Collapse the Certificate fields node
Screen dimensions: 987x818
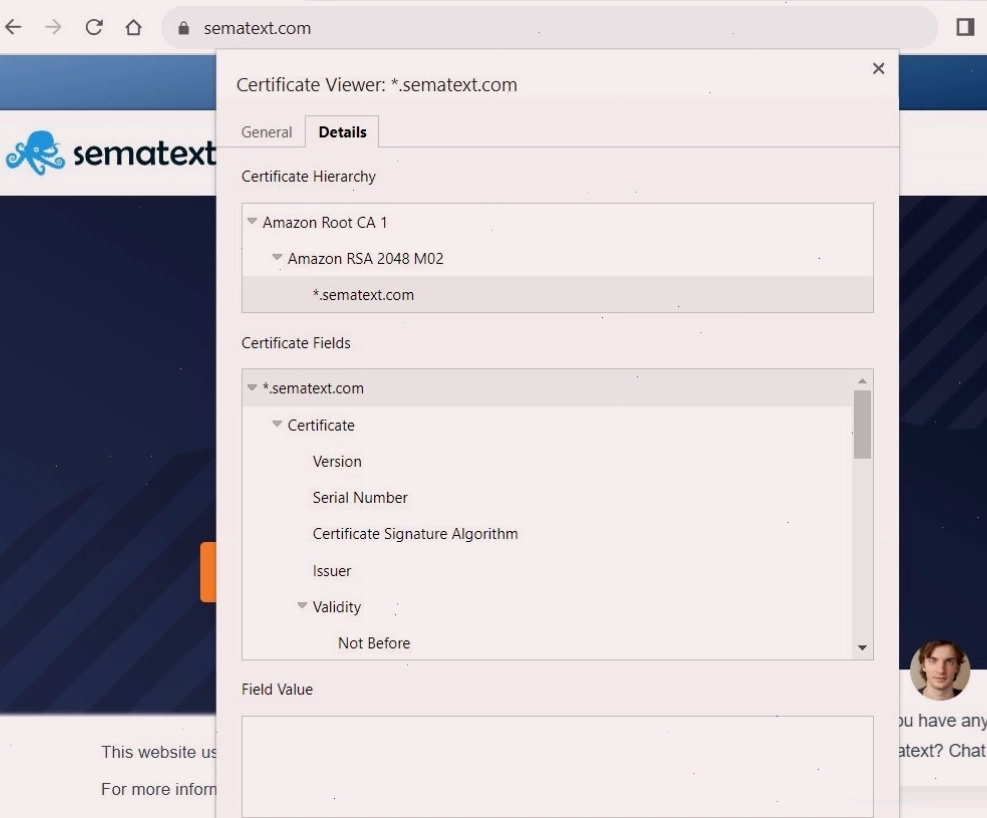(277, 425)
